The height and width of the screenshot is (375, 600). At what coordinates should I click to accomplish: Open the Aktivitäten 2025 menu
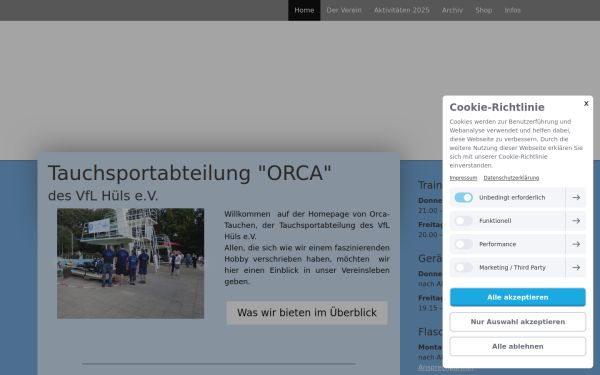[401, 10]
